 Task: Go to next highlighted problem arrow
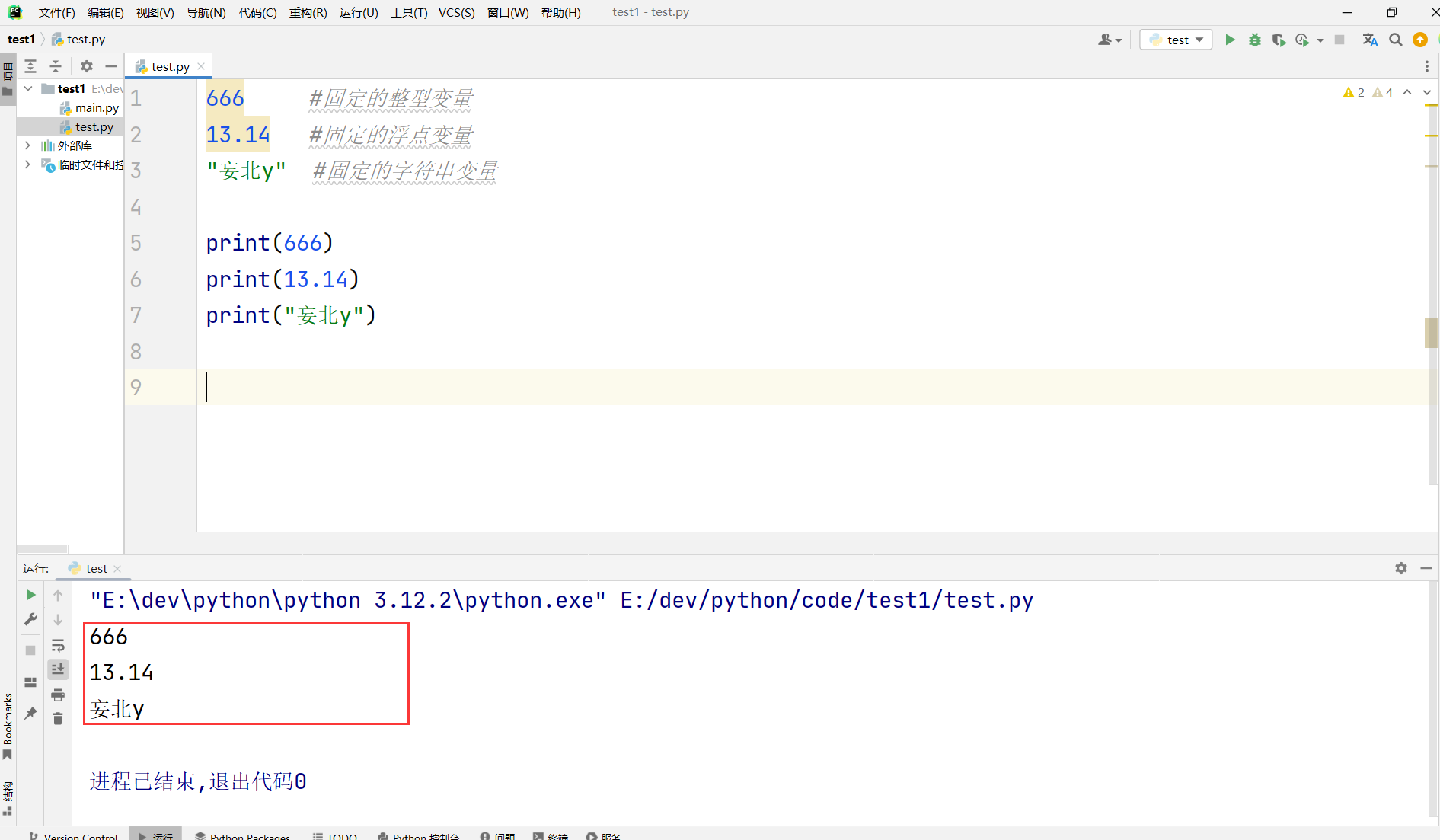tap(1427, 92)
